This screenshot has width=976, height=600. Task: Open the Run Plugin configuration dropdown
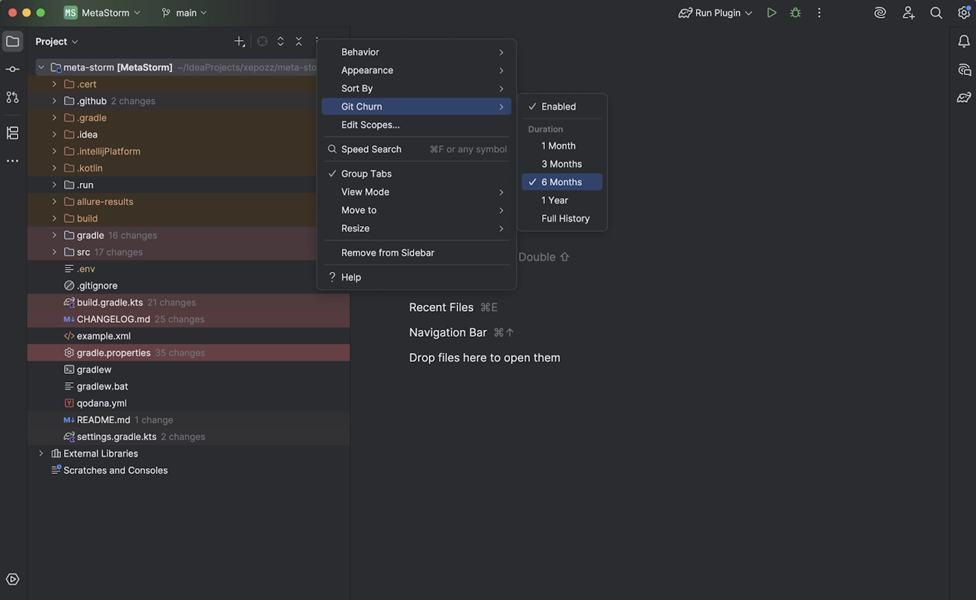pyautogui.click(x=715, y=12)
